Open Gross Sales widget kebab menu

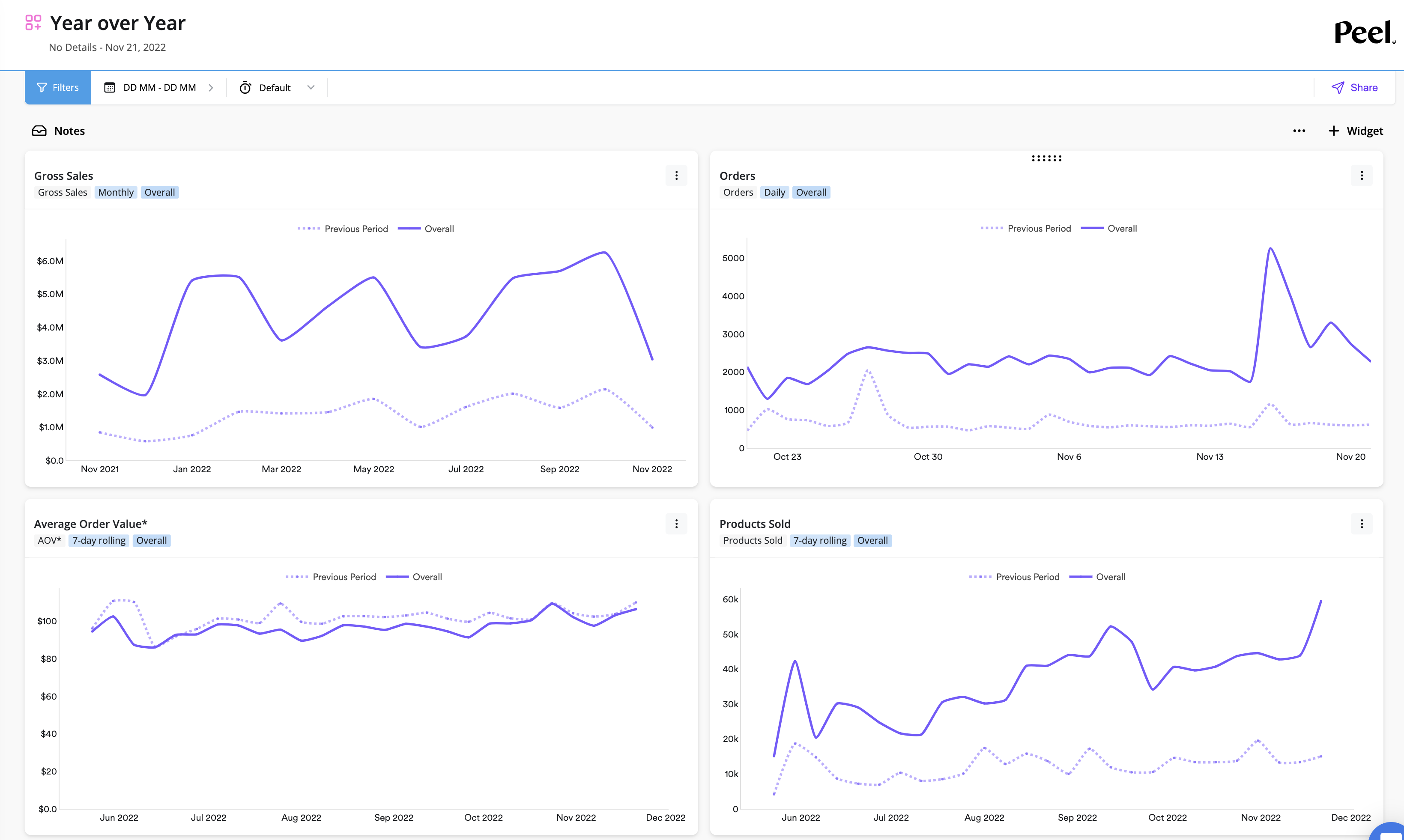(x=676, y=176)
